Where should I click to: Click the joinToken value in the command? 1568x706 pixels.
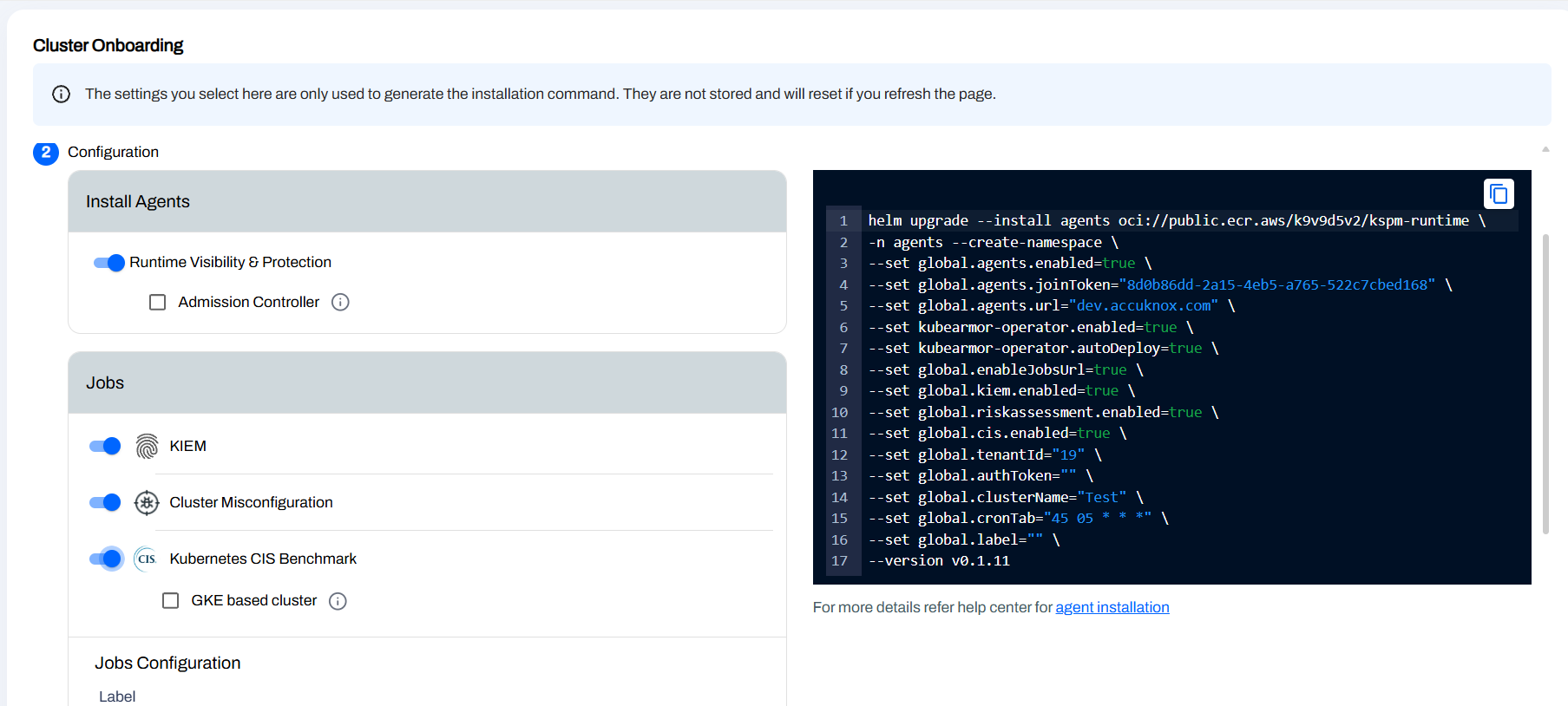(1276, 284)
